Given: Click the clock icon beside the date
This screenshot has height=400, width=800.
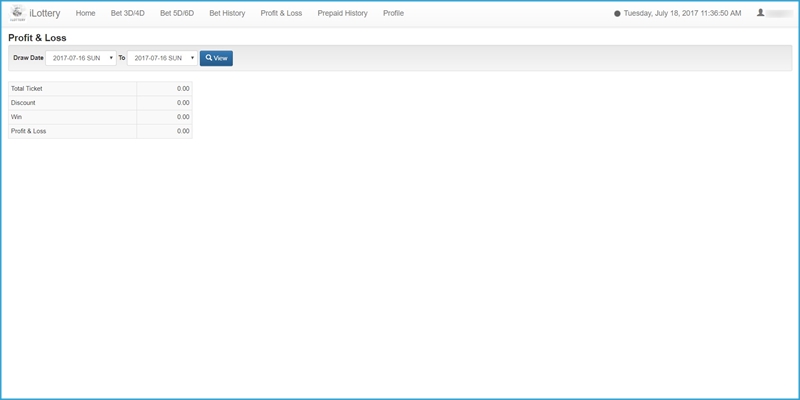Looking at the screenshot, I should [617, 14].
